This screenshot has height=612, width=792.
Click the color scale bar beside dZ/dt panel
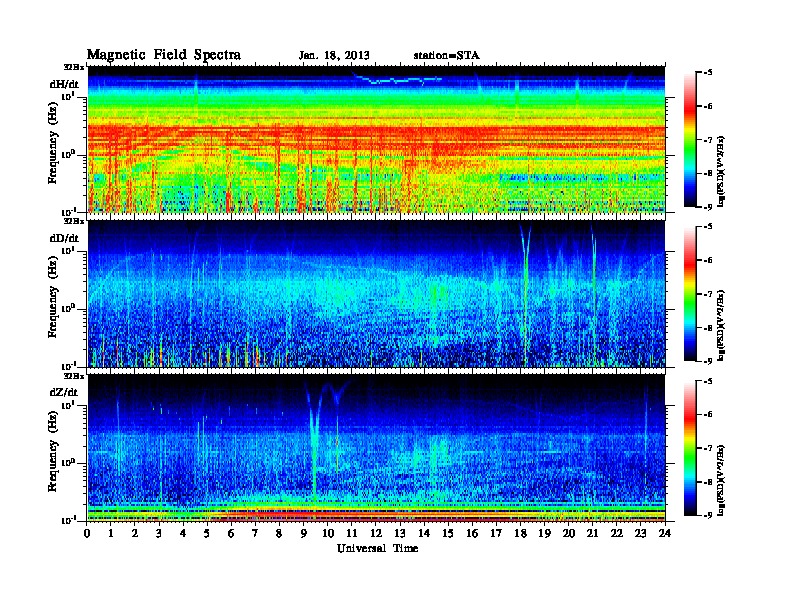click(x=690, y=448)
